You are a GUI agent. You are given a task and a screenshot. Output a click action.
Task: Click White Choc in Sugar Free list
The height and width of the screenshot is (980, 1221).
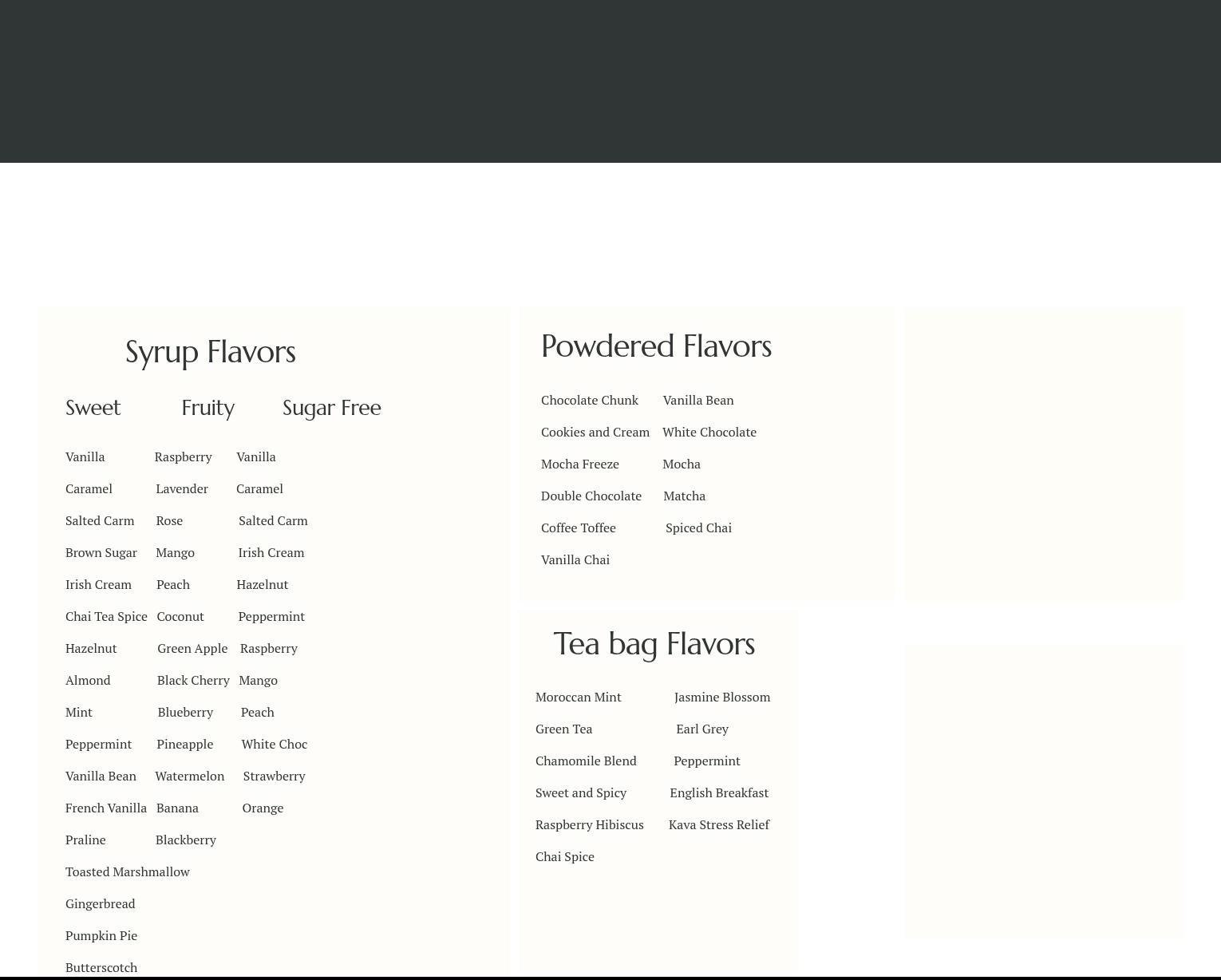click(275, 744)
